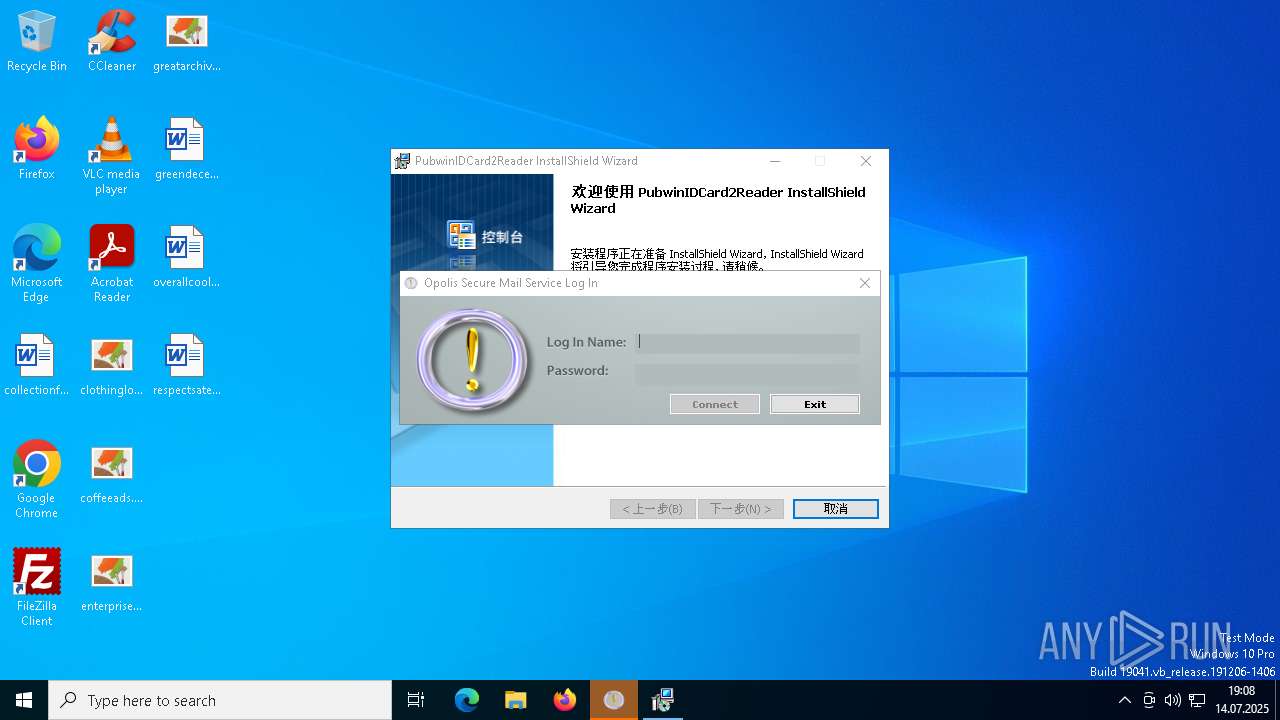The width and height of the screenshot is (1280, 720).
Task: Show hidden system tray icons
Action: [1125, 700]
